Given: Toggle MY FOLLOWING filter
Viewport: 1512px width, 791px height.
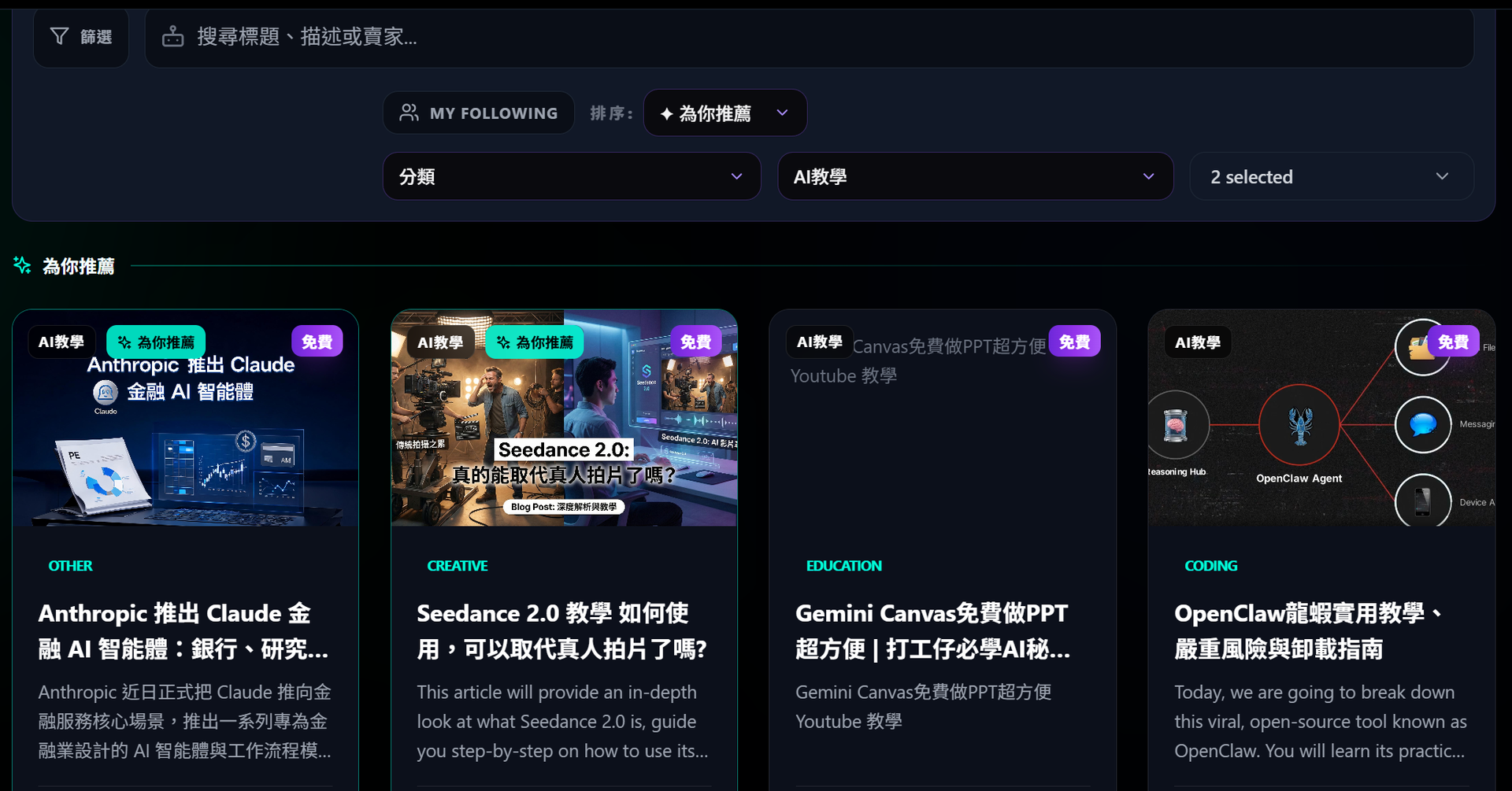Looking at the screenshot, I should (x=478, y=113).
